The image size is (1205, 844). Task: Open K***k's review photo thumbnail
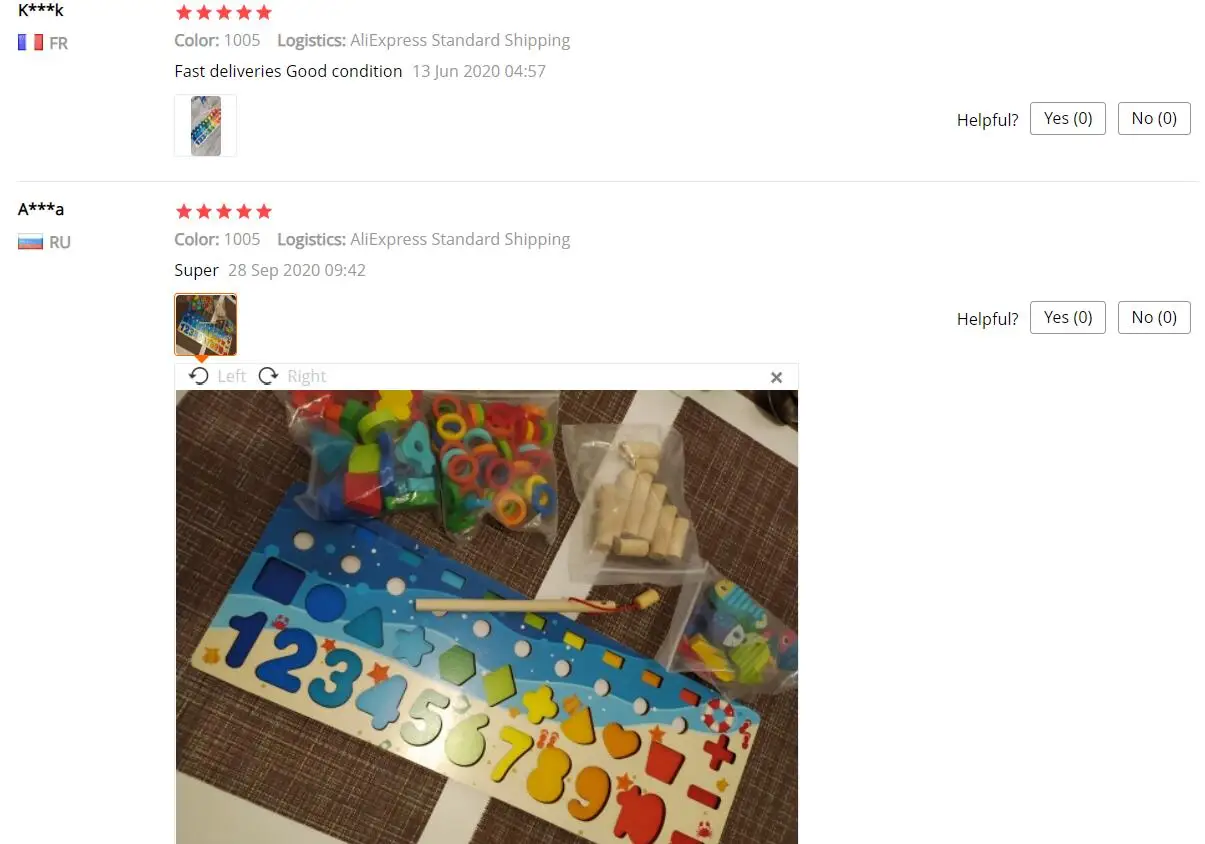click(205, 125)
